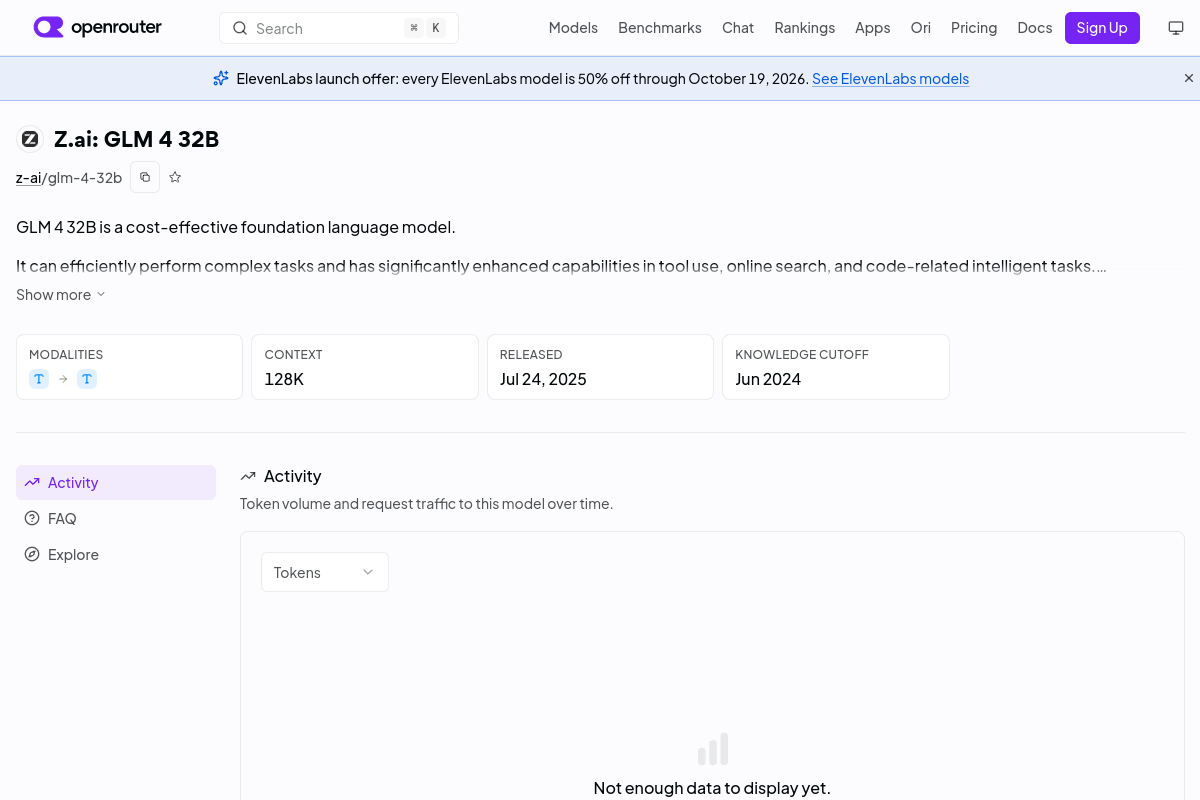1200x800 pixels.
Task: Click the empty chart bars icon
Action: [712, 749]
